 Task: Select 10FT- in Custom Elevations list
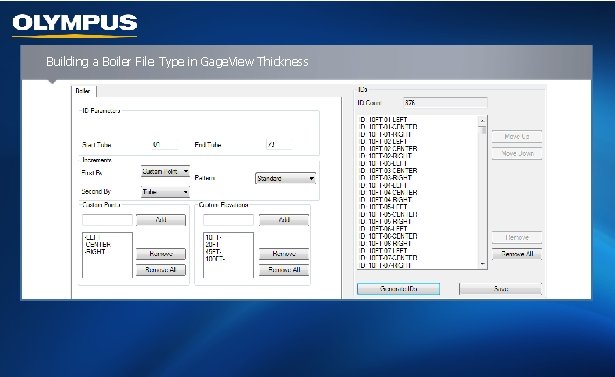213,238
